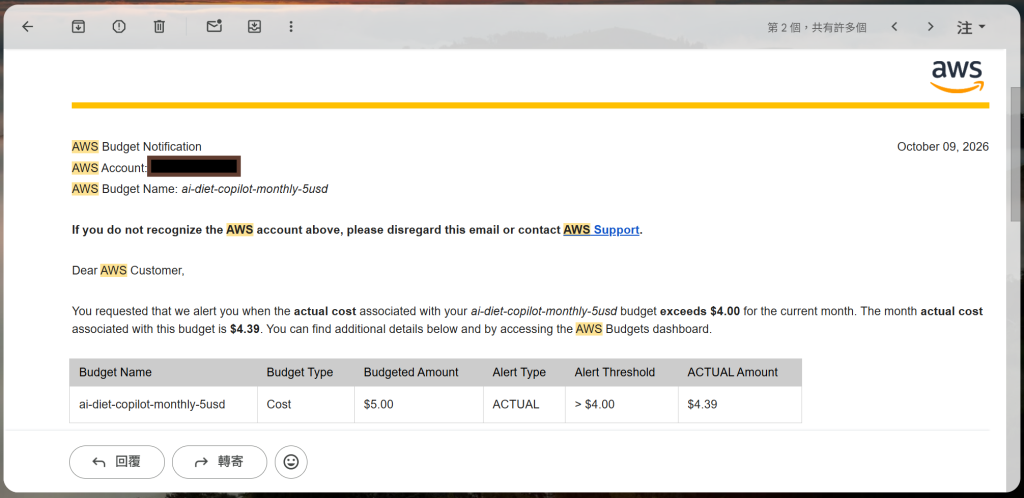Go back to the inbox with the back arrow

tap(27, 27)
